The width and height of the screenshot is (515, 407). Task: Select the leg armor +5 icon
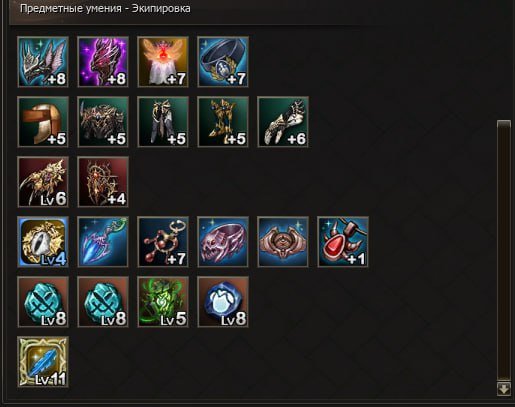tap(163, 122)
